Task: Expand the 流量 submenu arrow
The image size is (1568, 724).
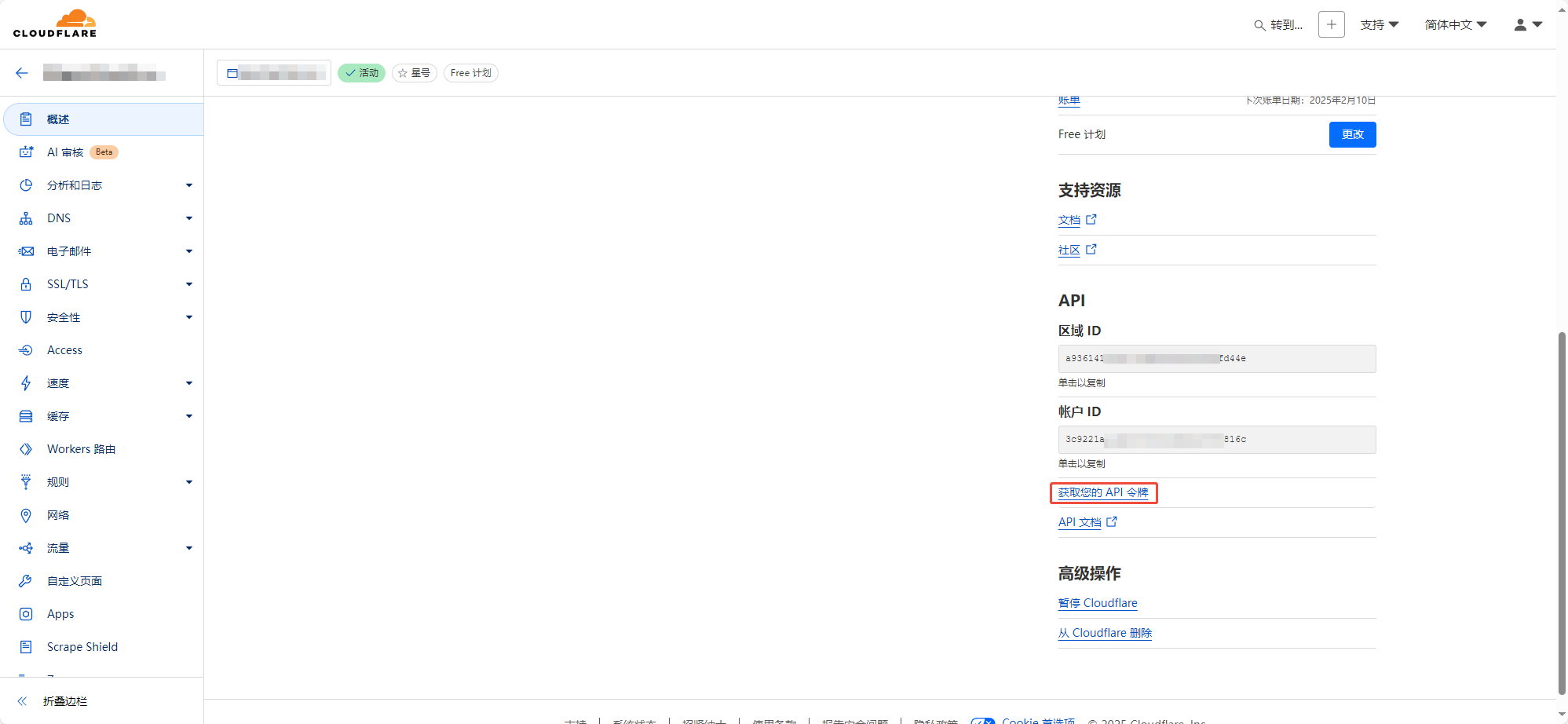Action: coord(189,548)
